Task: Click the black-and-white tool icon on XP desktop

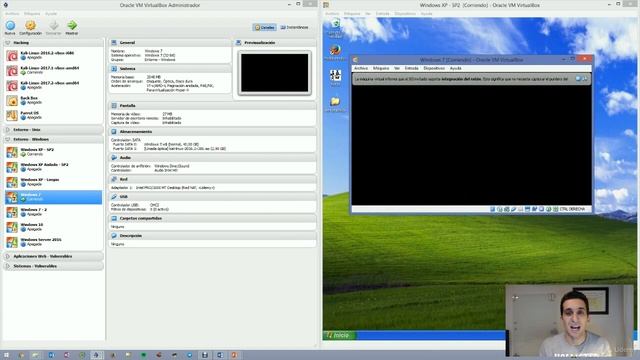Action: [x=336, y=75]
